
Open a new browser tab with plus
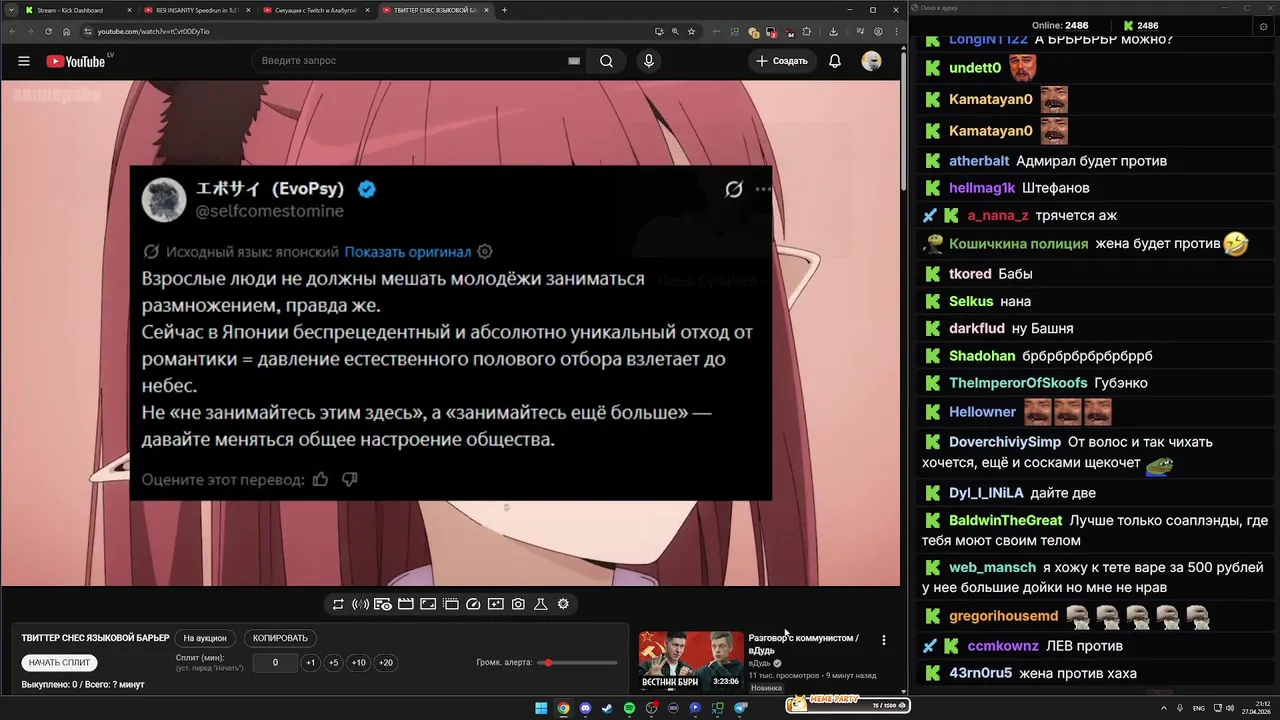tap(504, 10)
